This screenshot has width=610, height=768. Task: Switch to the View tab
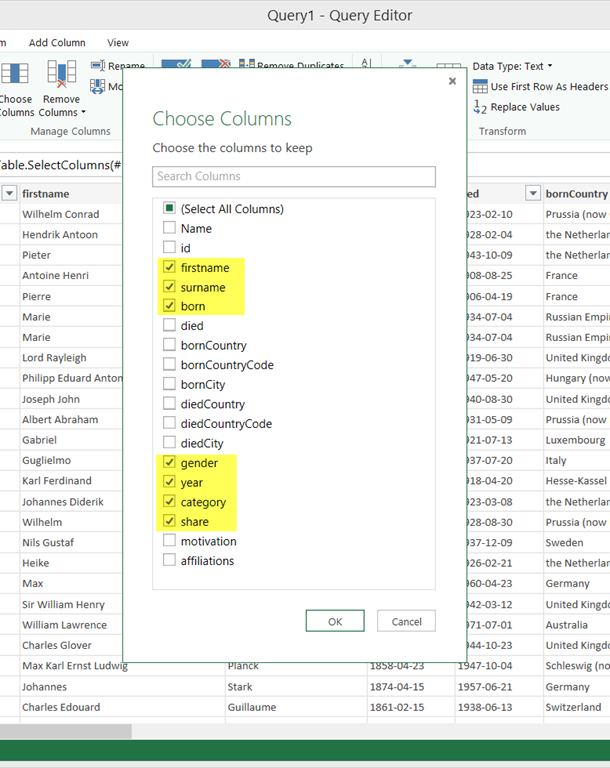click(x=118, y=43)
